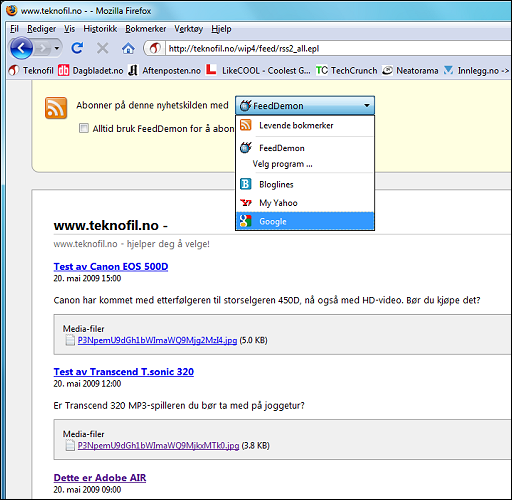This screenshot has width=512, height=500.
Task: Select Levende bokmerker from the list
Action: click(x=305, y=126)
